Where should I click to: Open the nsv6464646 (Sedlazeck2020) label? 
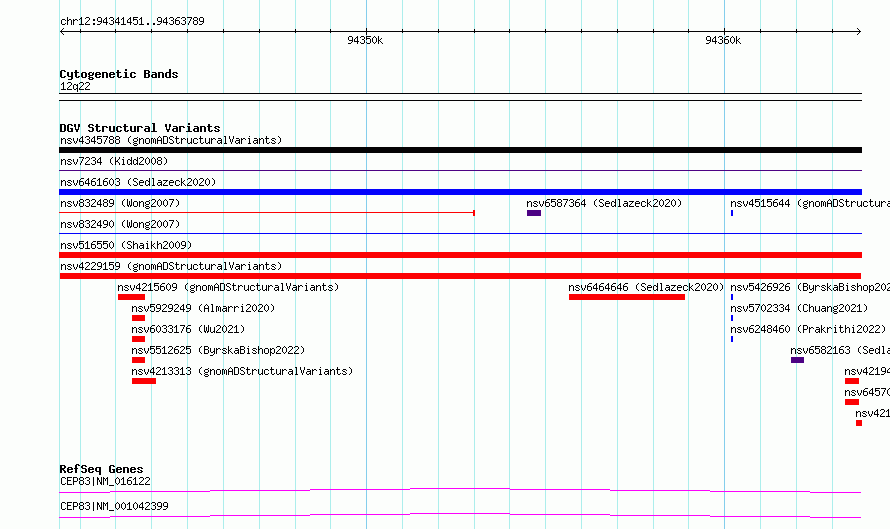click(x=646, y=287)
